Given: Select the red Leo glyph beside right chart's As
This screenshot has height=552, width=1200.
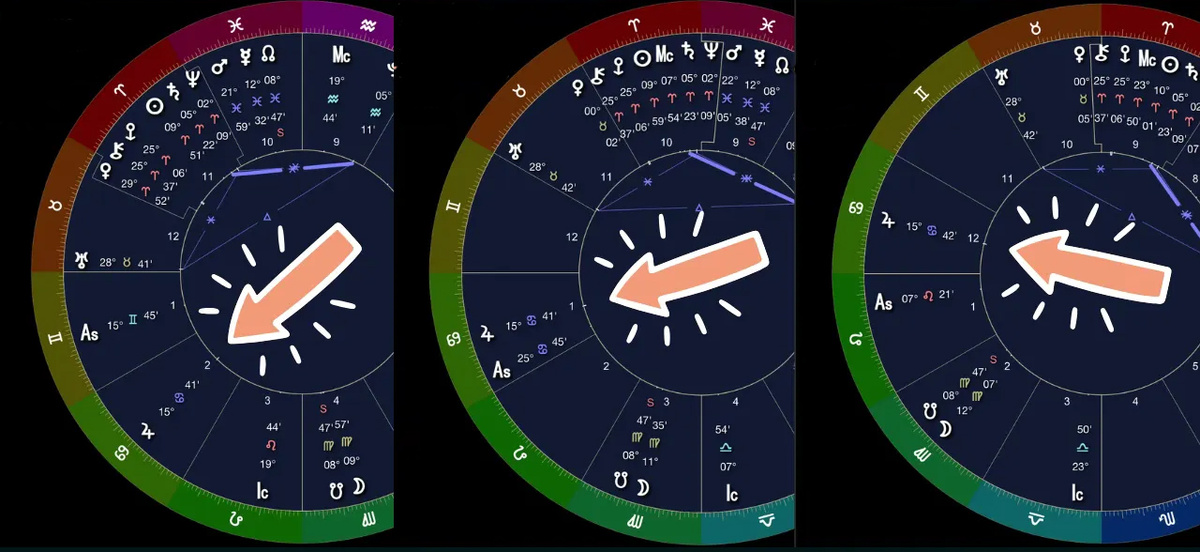Looking at the screenshot, I should (926, 295).
